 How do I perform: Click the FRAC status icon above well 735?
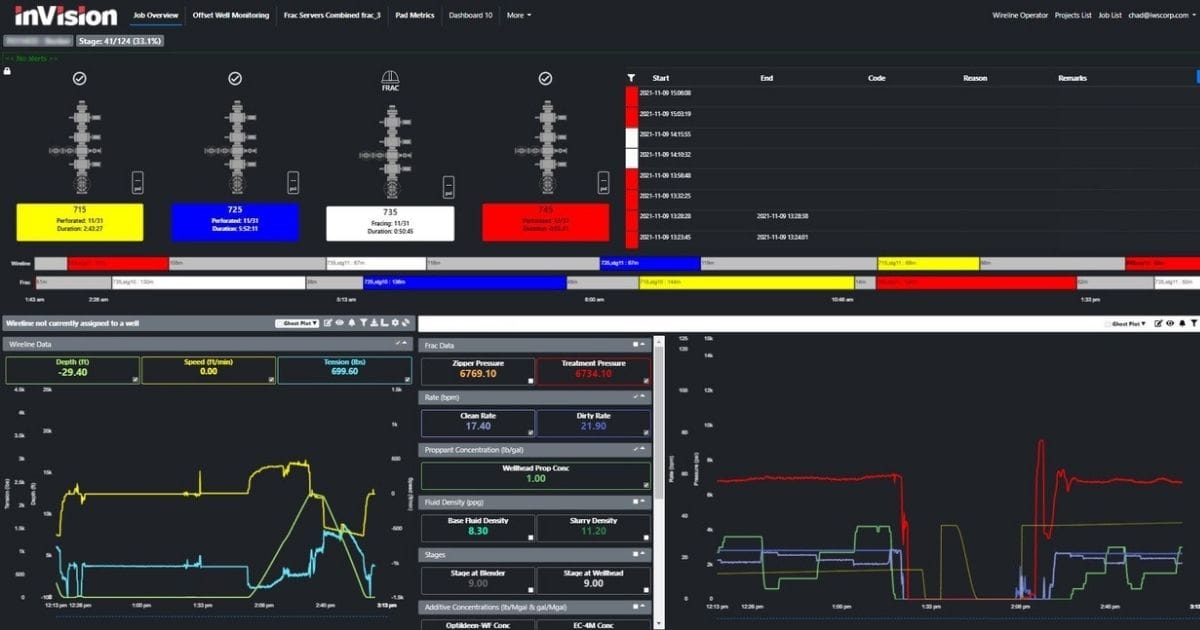390,78
